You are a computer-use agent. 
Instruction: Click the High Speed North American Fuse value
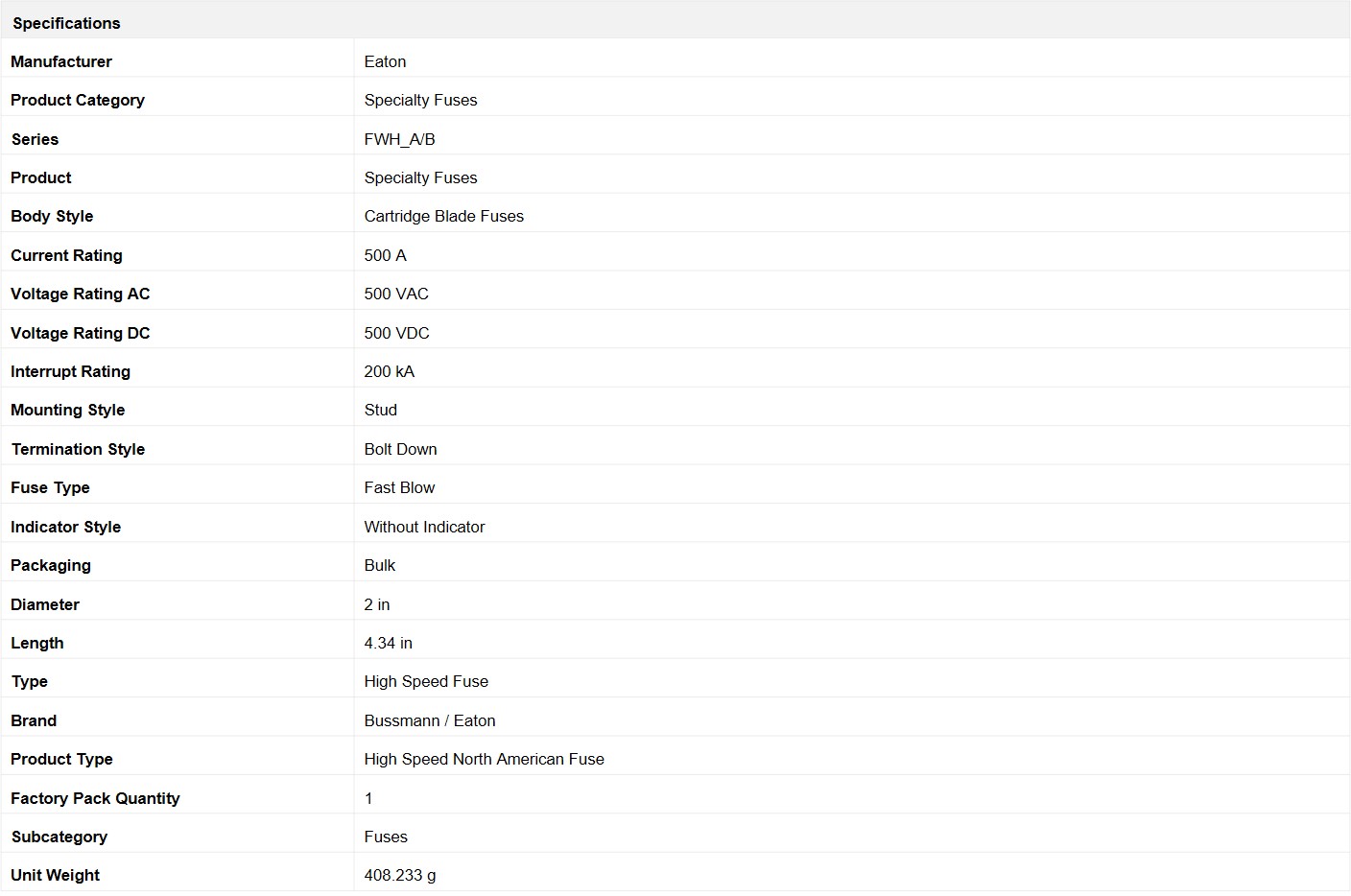(x=484, y=759)
